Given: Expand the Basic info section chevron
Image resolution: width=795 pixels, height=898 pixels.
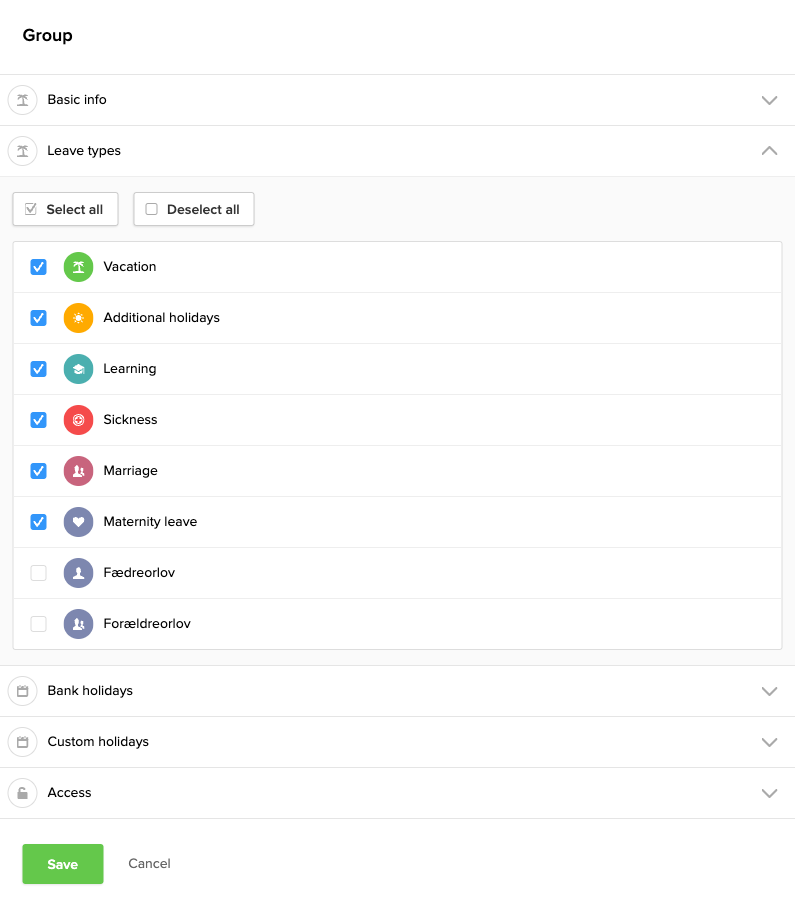Looking at the screenshot, I should pos(769,100).
